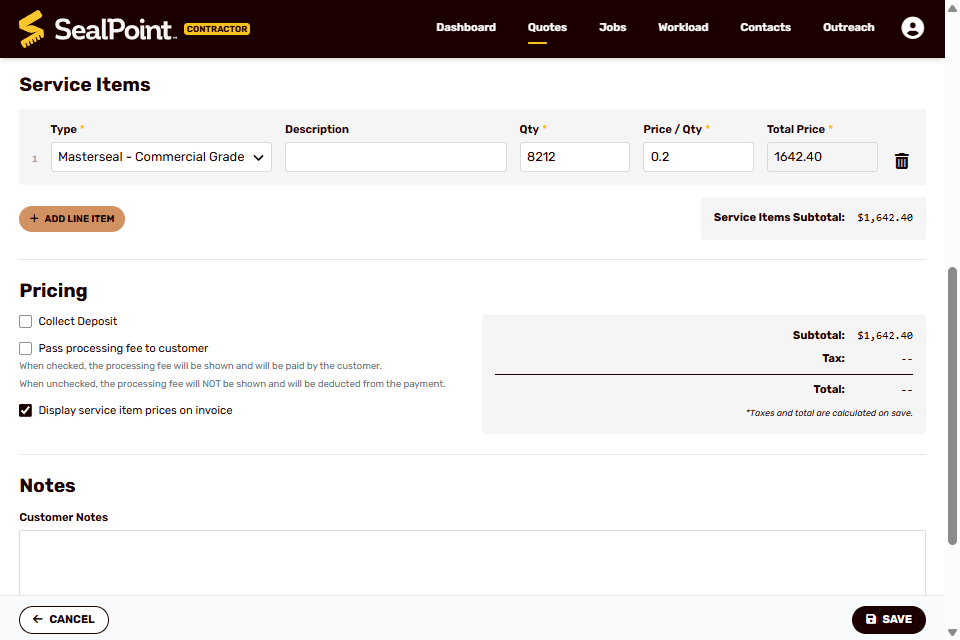
Task: Edit the Price / Qty field
Action: coord(698,157)
